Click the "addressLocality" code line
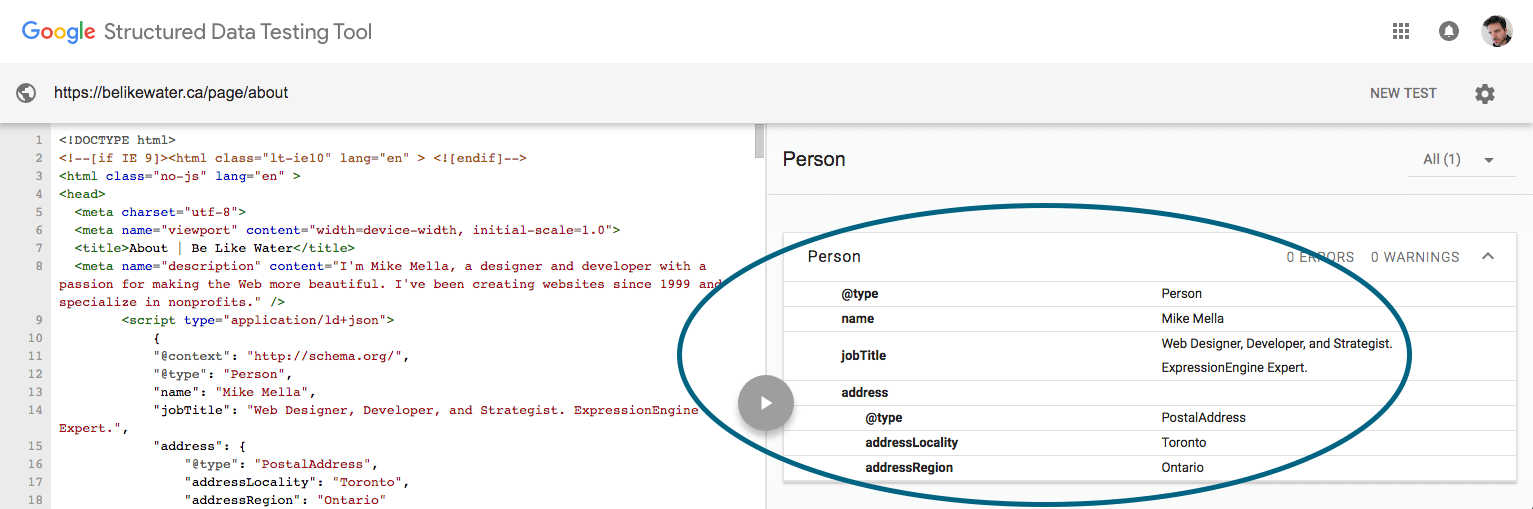 click(296, 482)
